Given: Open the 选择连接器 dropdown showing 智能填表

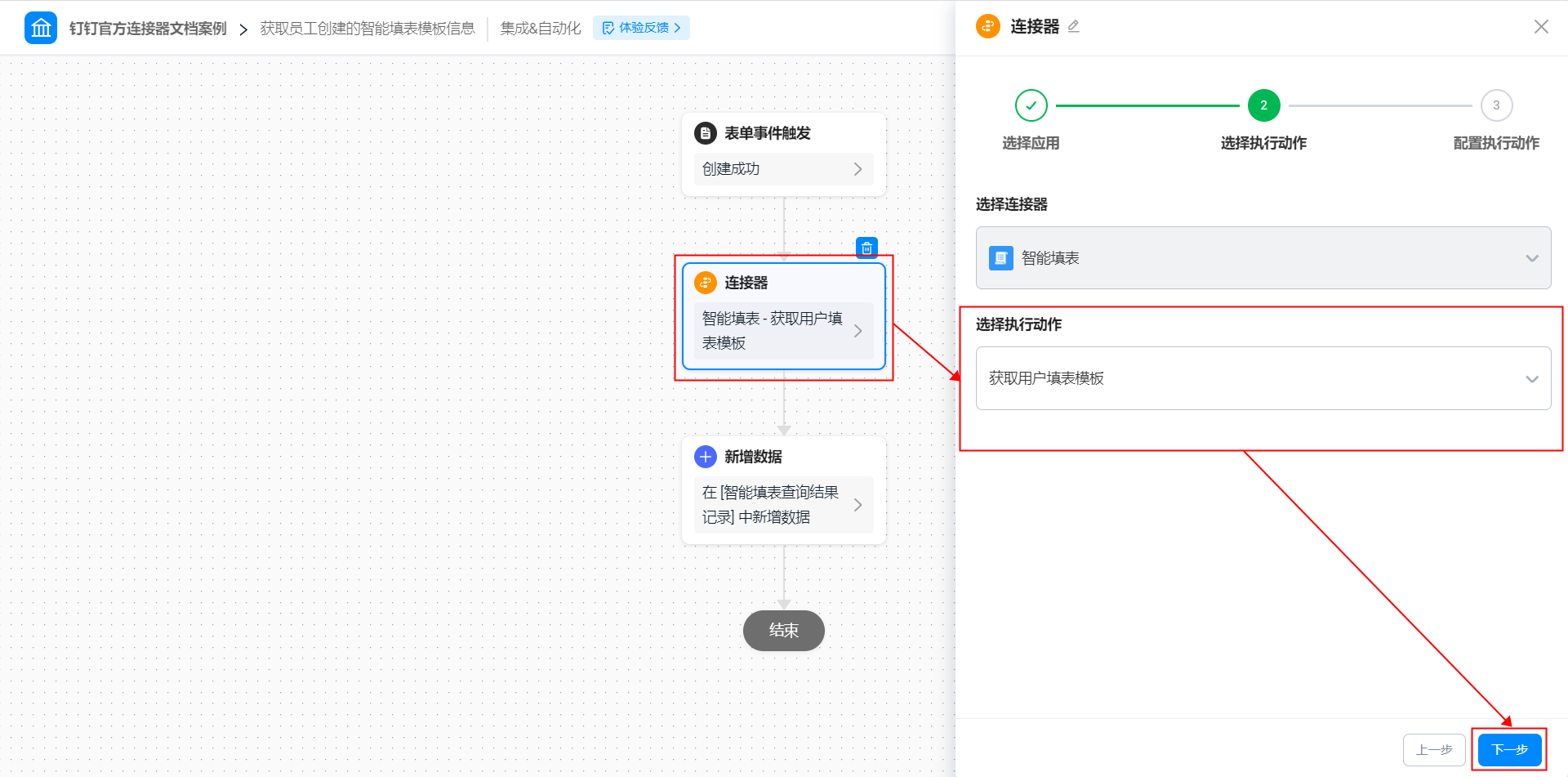Looking at the screenshot, I should (1263, 258).
